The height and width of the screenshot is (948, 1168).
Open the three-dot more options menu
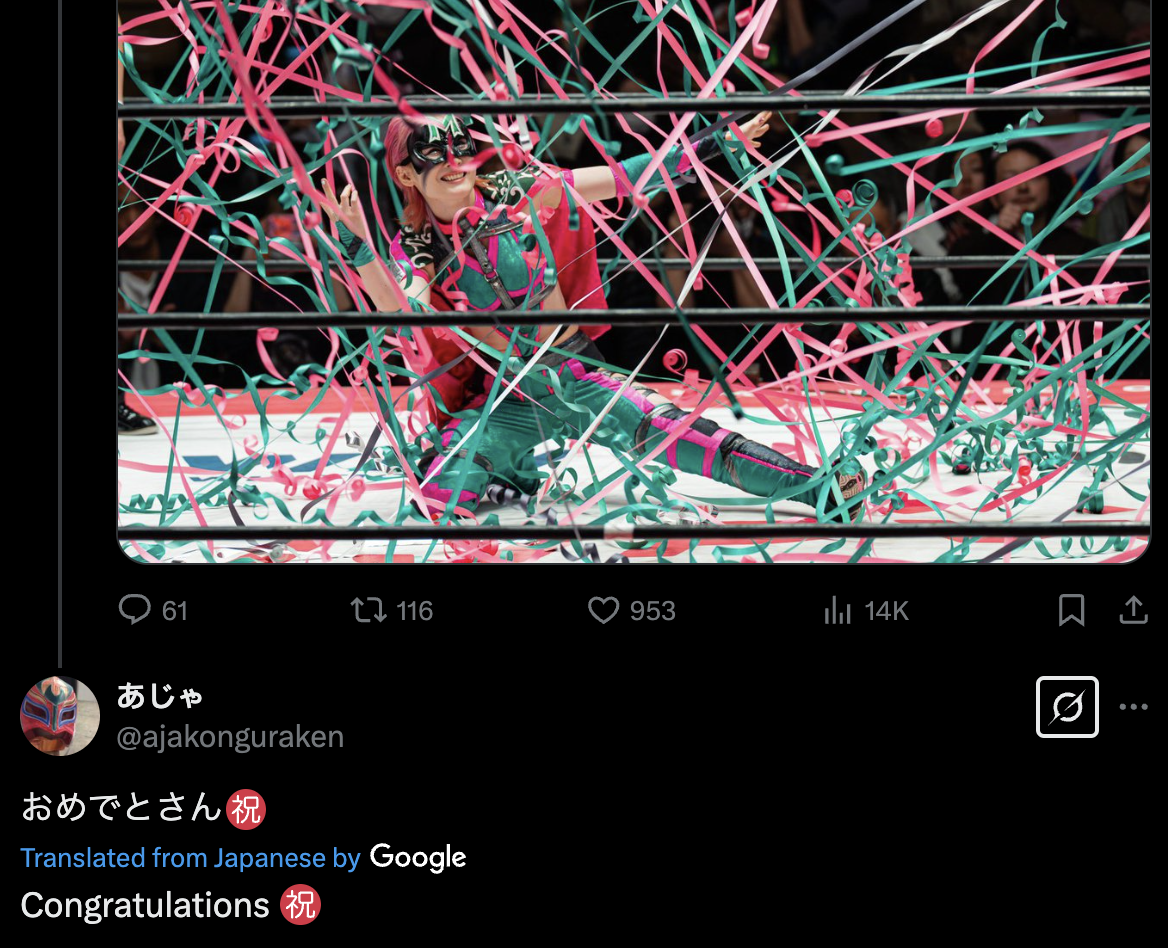[1133, 707]
